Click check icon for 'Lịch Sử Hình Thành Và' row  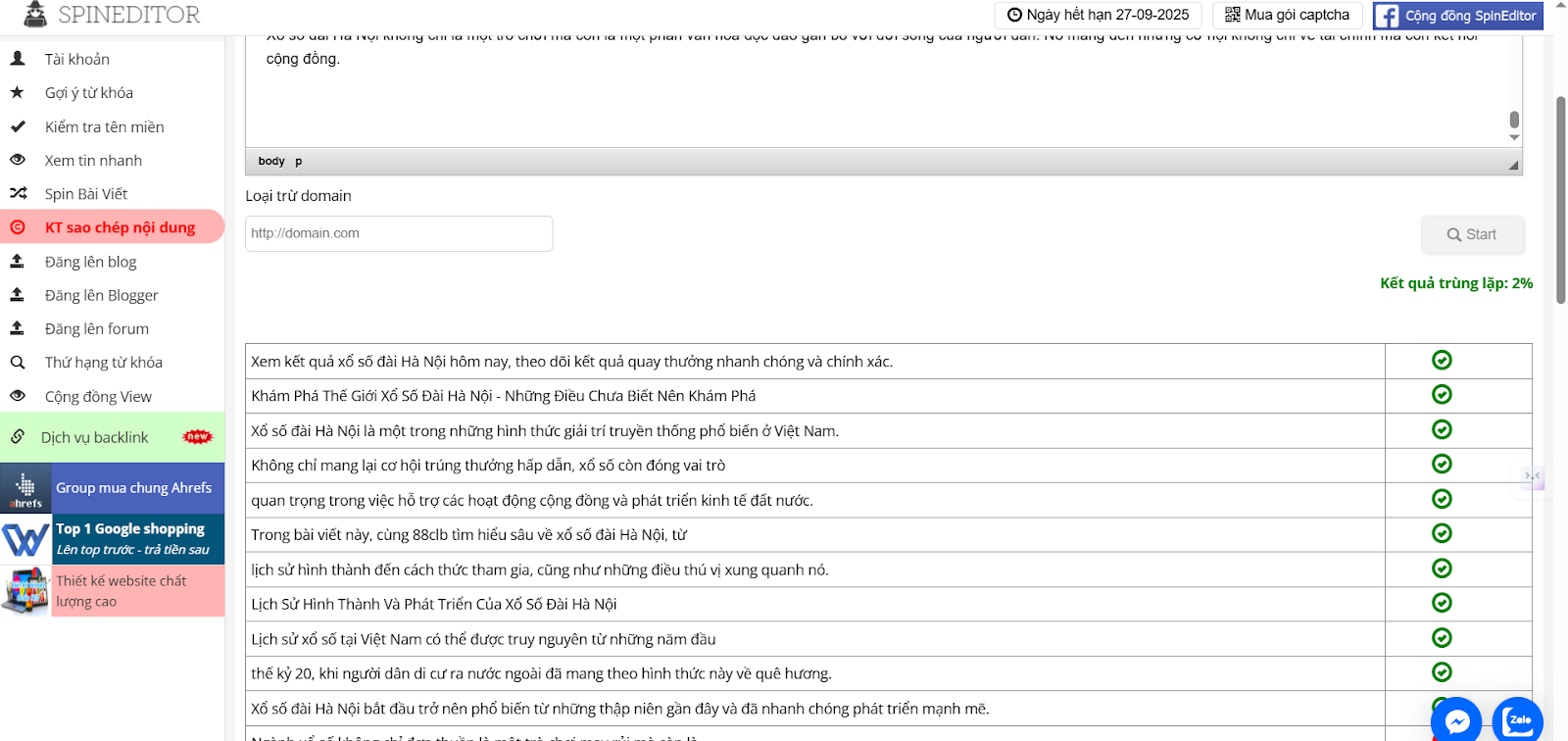(1442, 603)
